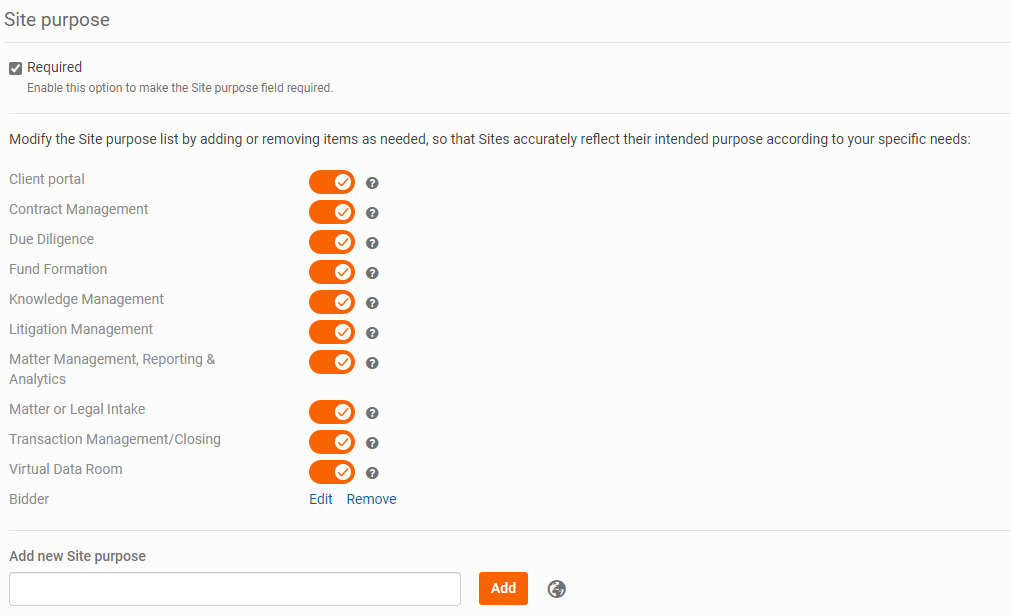Click help icon beside Contract Management
Image resolution: width=1011 pixels, height=616 pixels.
(372, 213)
